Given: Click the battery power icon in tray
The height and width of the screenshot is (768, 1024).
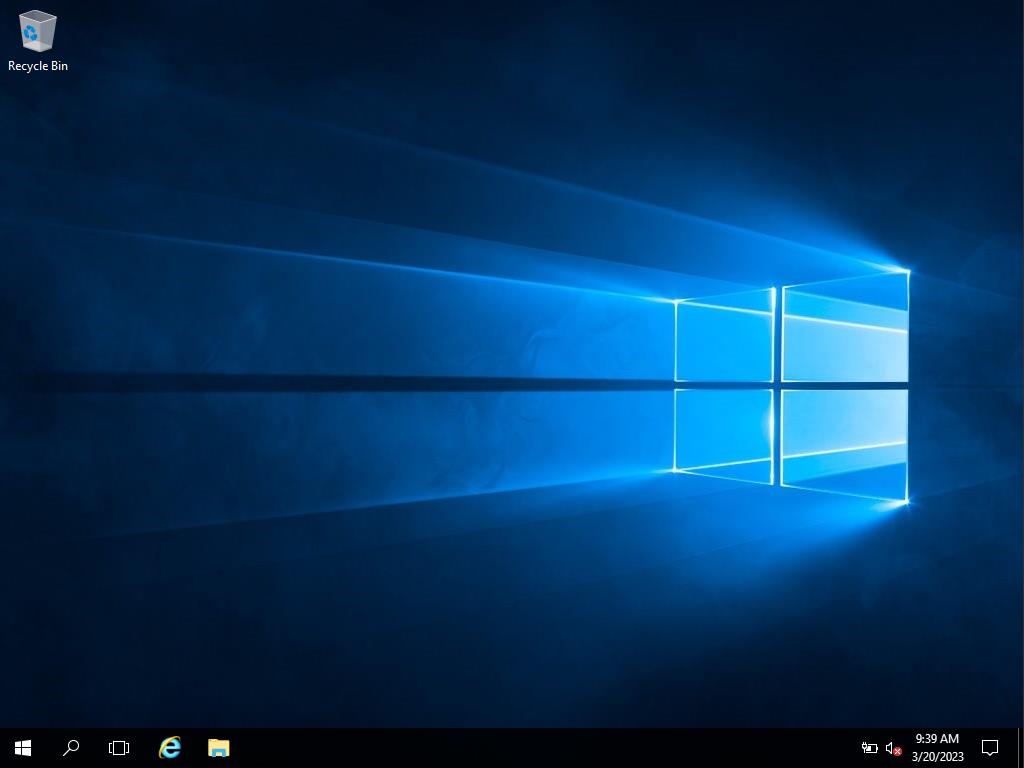Looking at the screenshot, I should point(869,748).
